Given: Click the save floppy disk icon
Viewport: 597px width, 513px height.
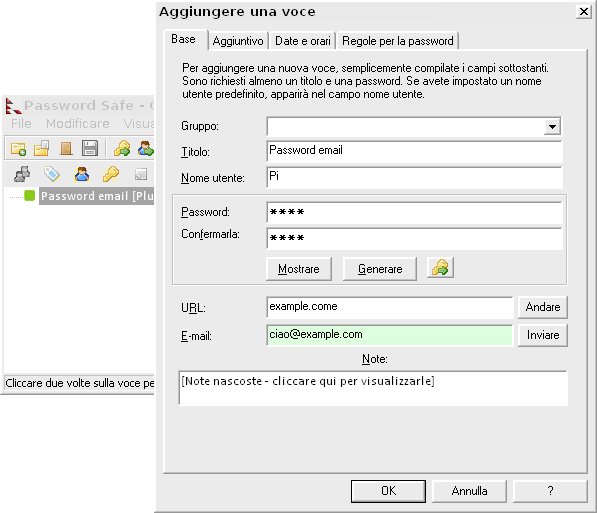Looking at the screenshot, I should tap(90, 148).
